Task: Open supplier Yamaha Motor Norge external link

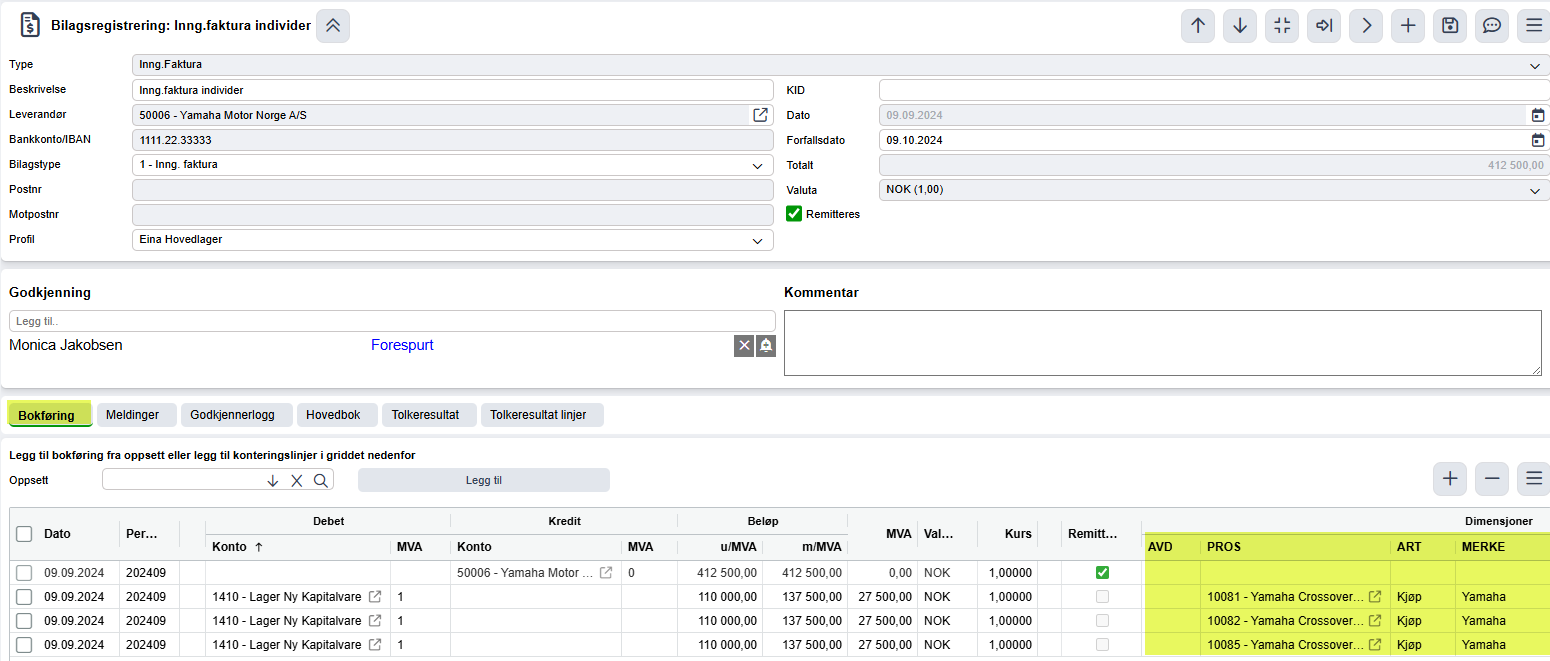Action: (x=760, y=115)
